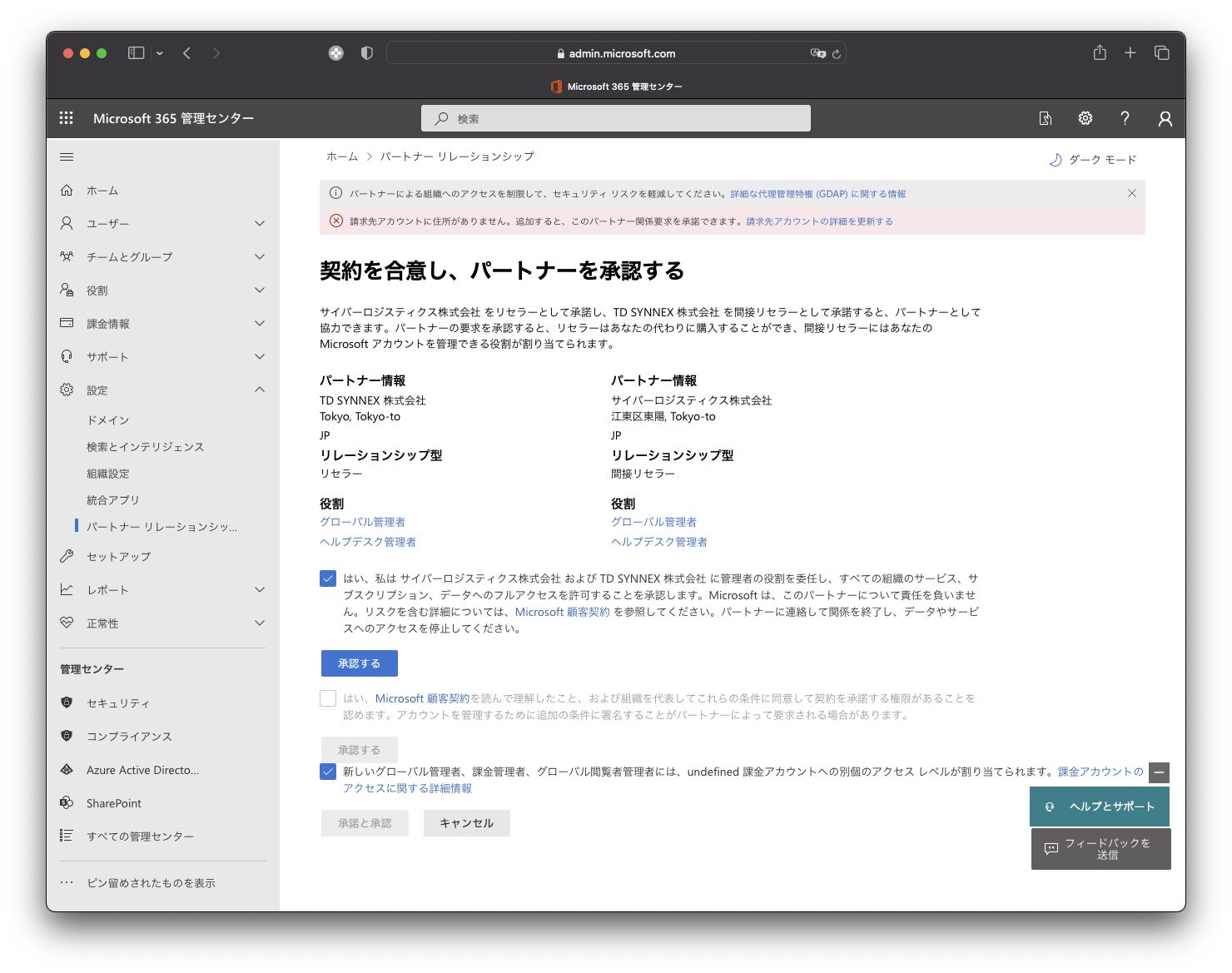Open ヘルプとサポート button
1232x973 pixels.
click(1100, 807)
